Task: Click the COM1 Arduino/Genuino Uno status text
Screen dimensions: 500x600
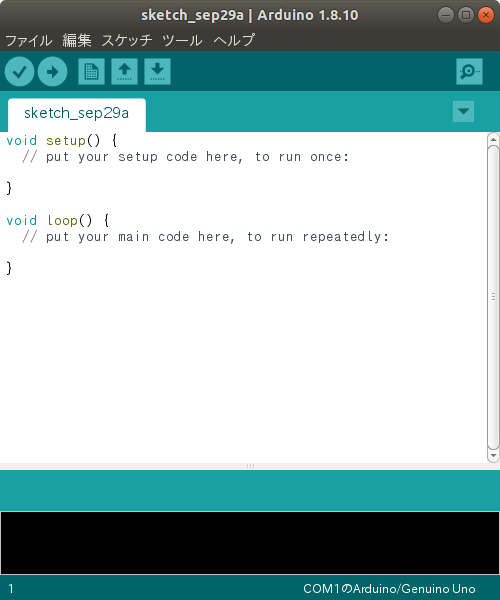Action: 389,589
